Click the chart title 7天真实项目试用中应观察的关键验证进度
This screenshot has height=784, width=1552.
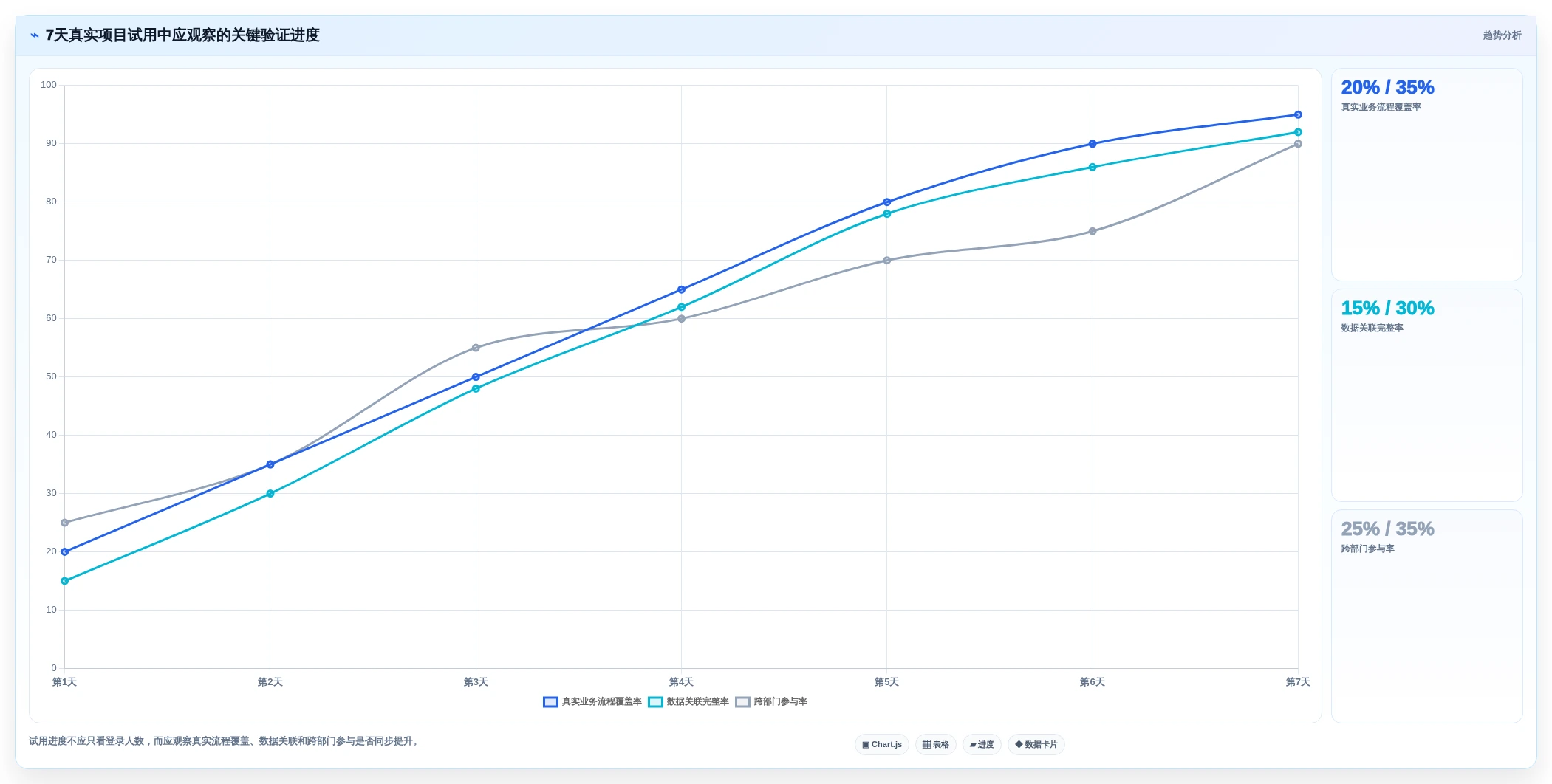(182, 35)
